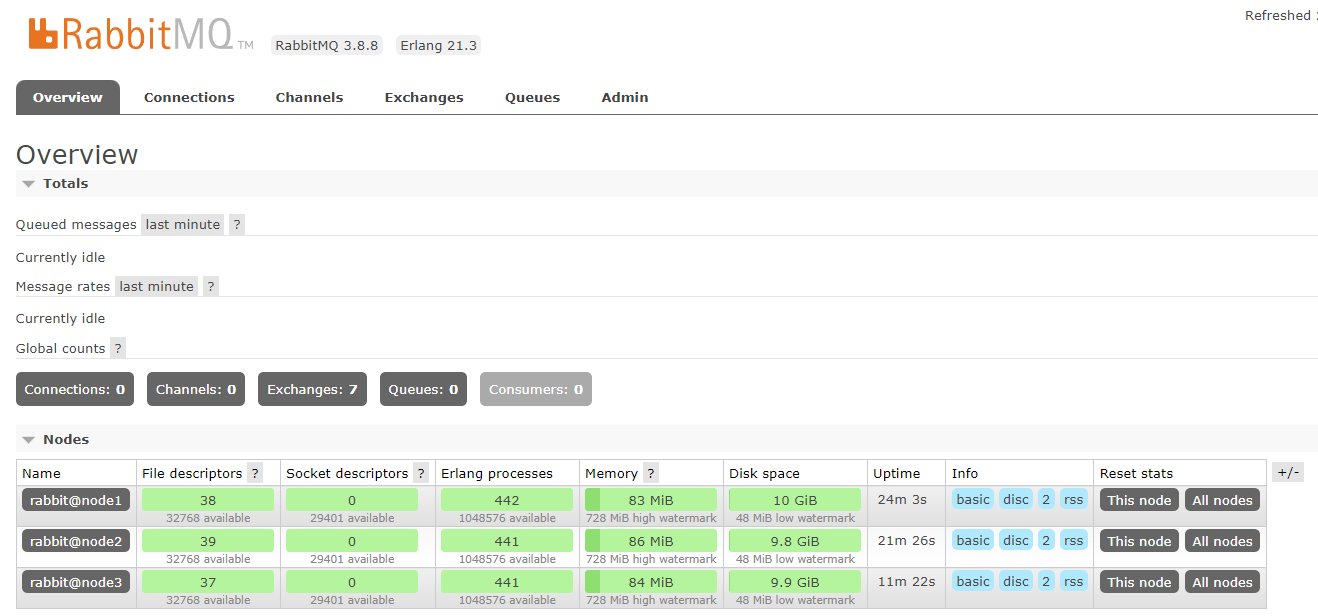This screenshot has height=616, width=1318.
Task: Click help icon beside Global counts
Action: pyautogui.click(x=118, y=349)
